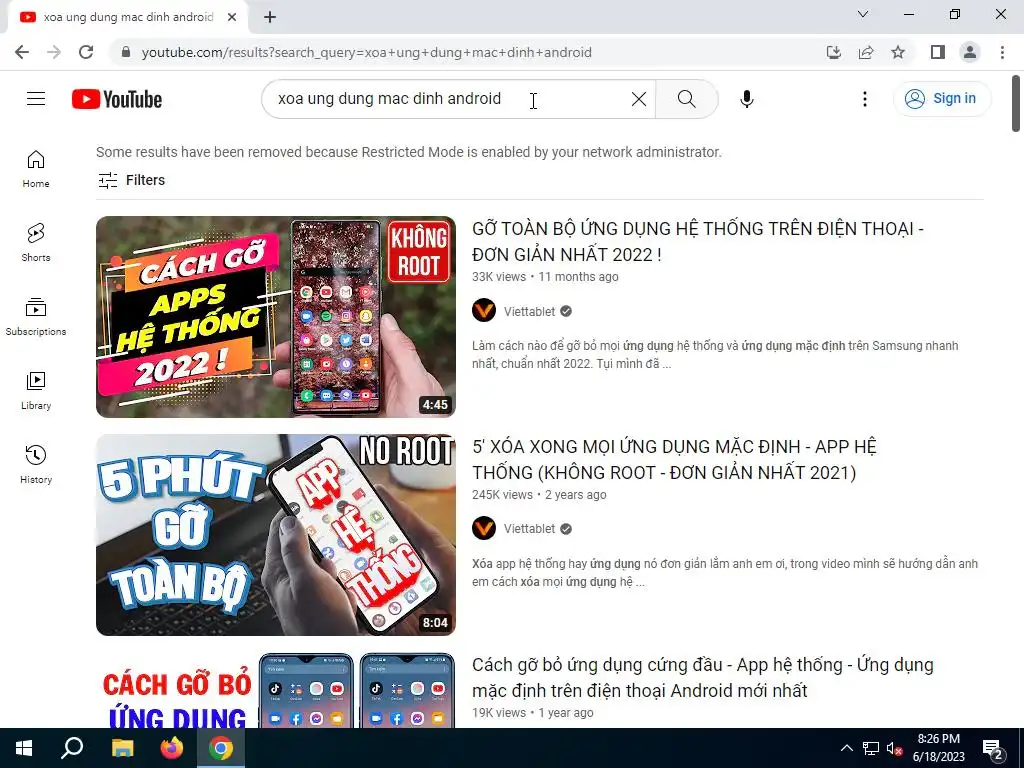Open Windows taskbar search

click(72, 748)
